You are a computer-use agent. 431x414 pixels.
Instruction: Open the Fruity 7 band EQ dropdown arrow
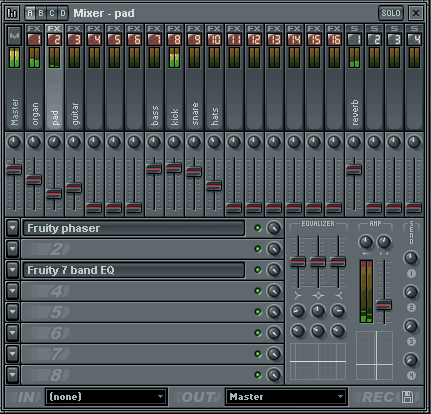13,270
